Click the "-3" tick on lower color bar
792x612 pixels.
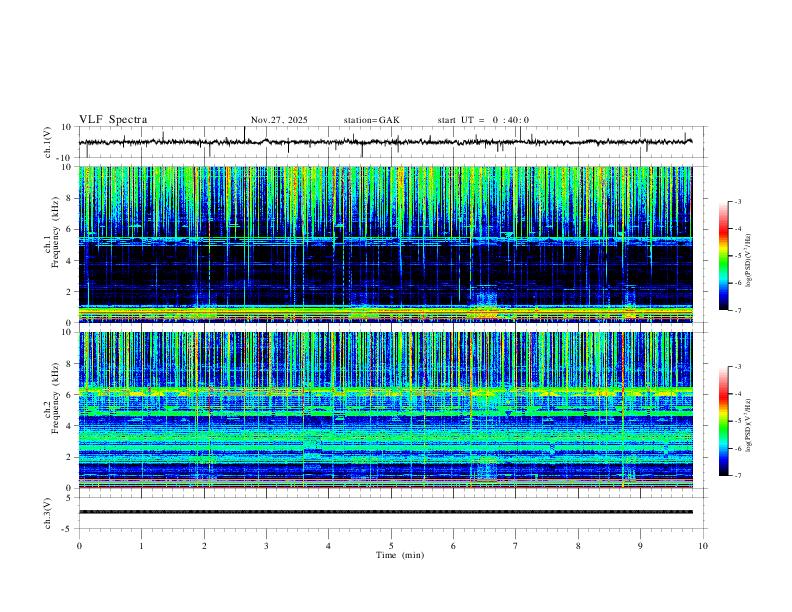737,367
